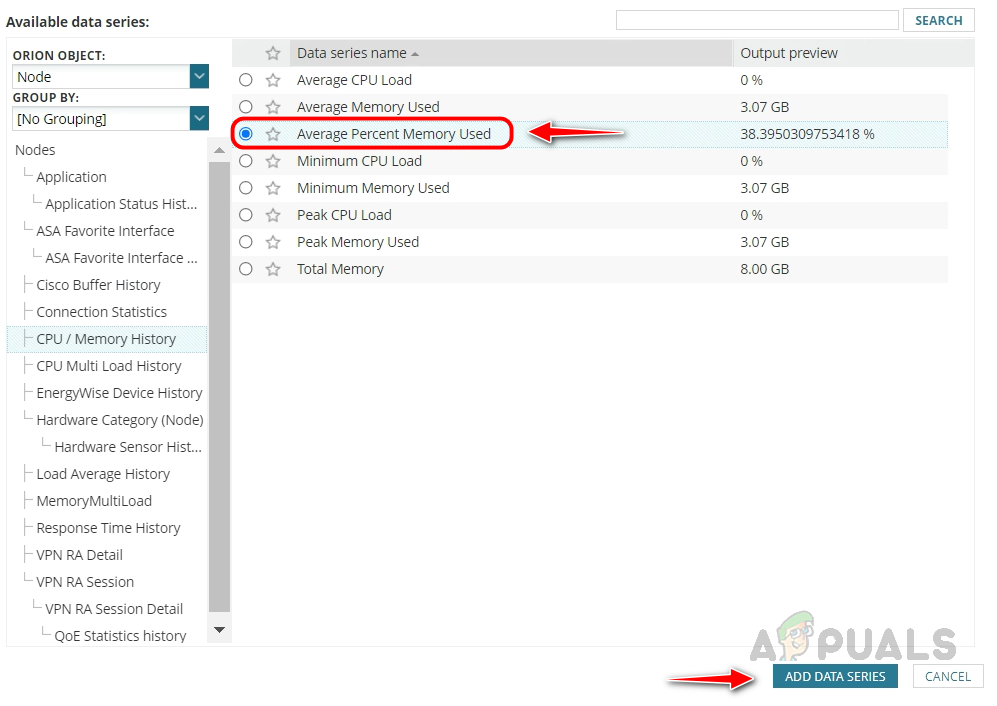Select Minimum Memory Used radio button
The width and height of the screenshot is (997, 706).
[x=245, y=188]
